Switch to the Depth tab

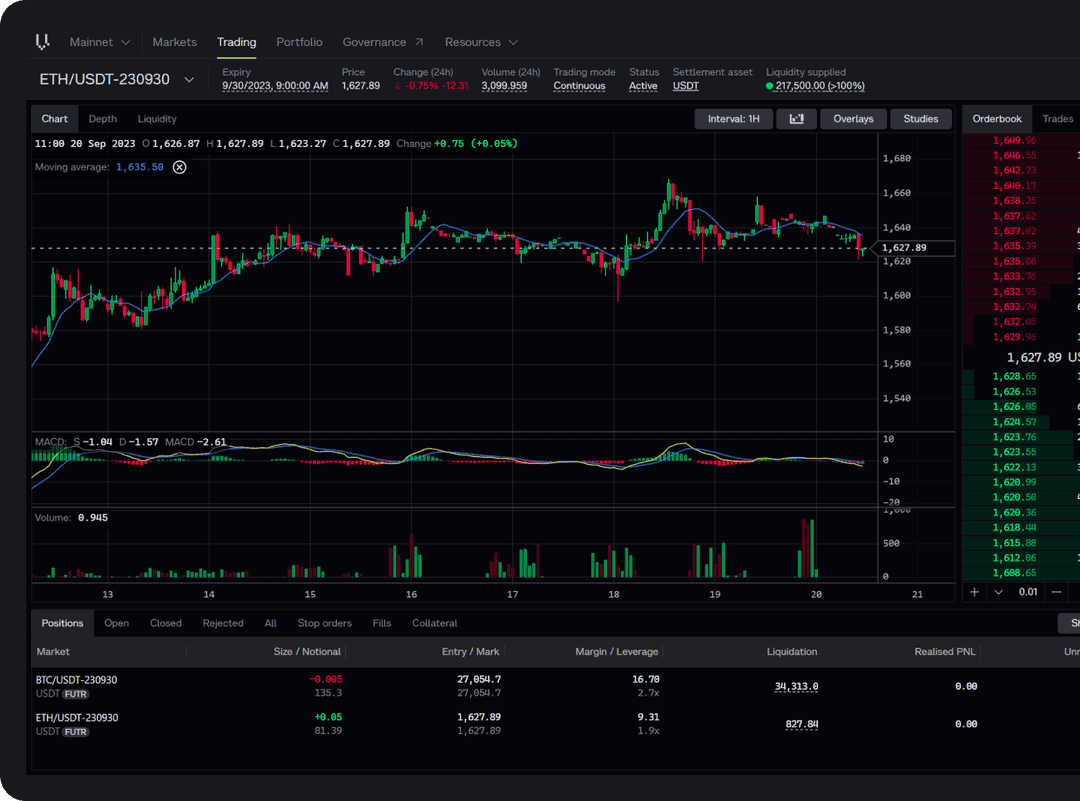click(102, 118)
